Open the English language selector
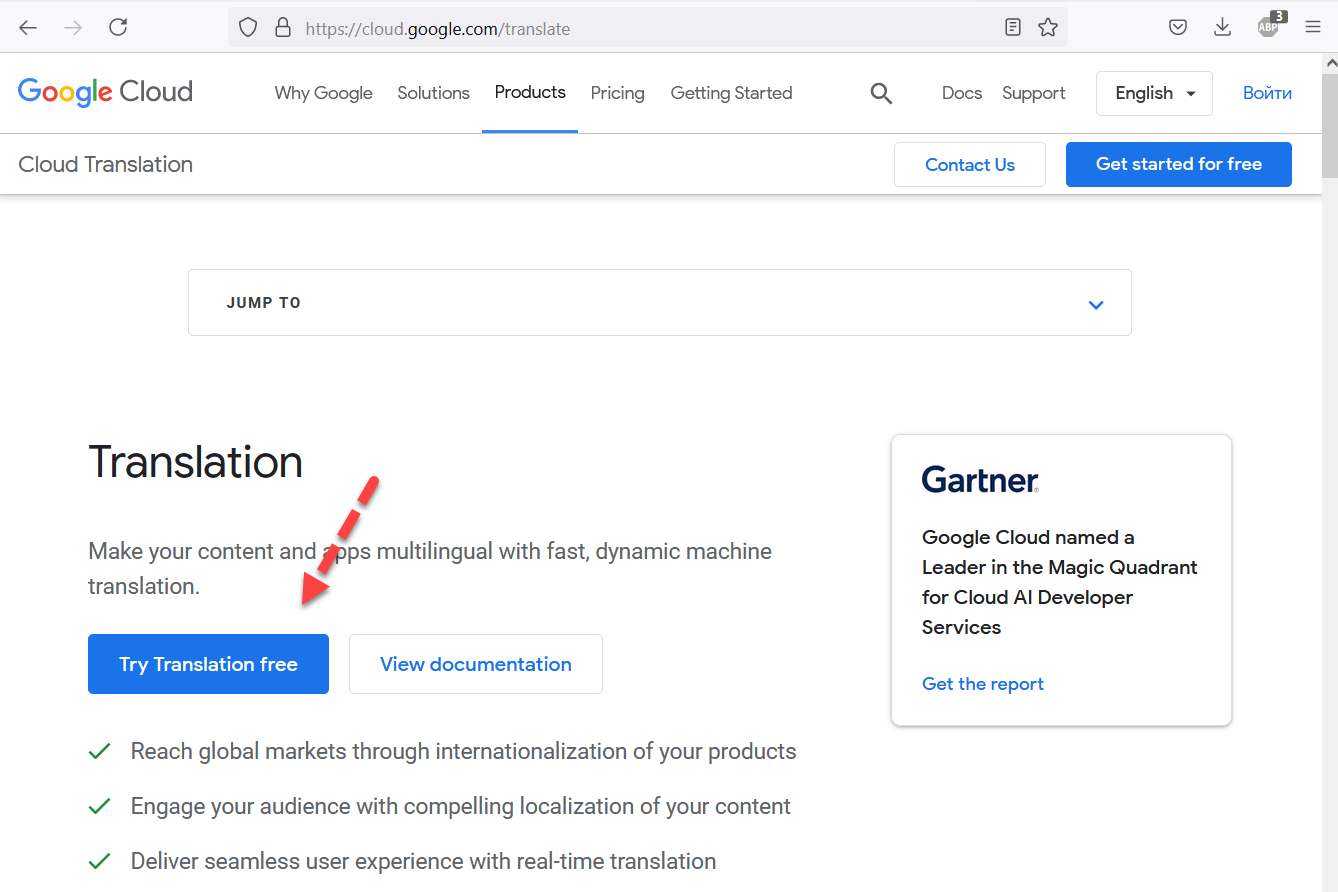1338x892 pixels. pyautogui.click(x=1154, y=93)
